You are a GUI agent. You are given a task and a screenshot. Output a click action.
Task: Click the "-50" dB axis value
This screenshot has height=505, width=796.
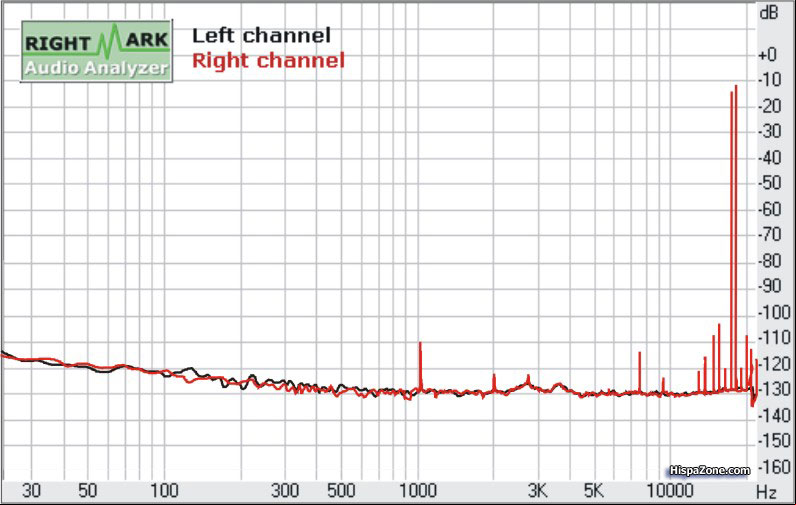tap(769, 183)
